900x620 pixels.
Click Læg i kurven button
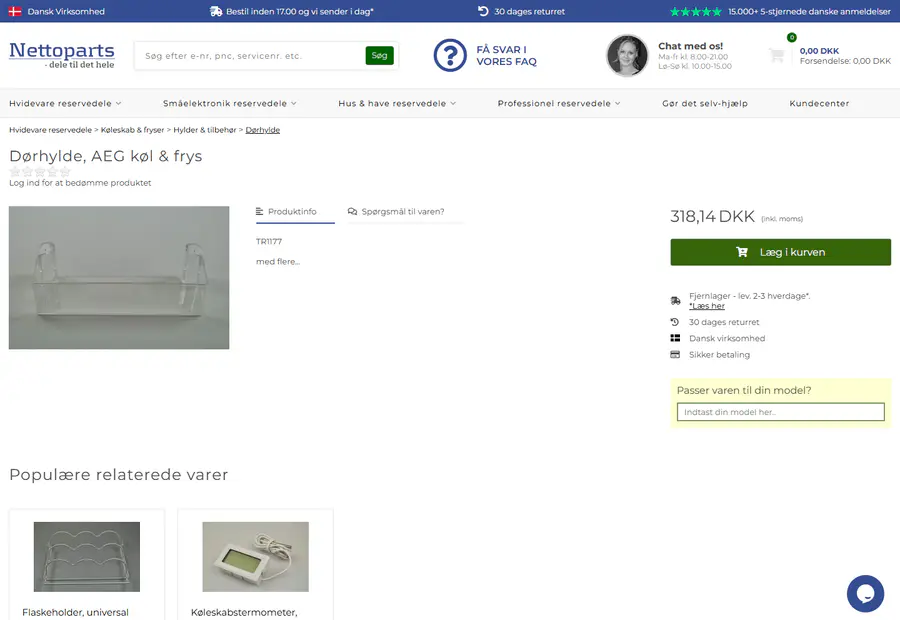(781, 252)
